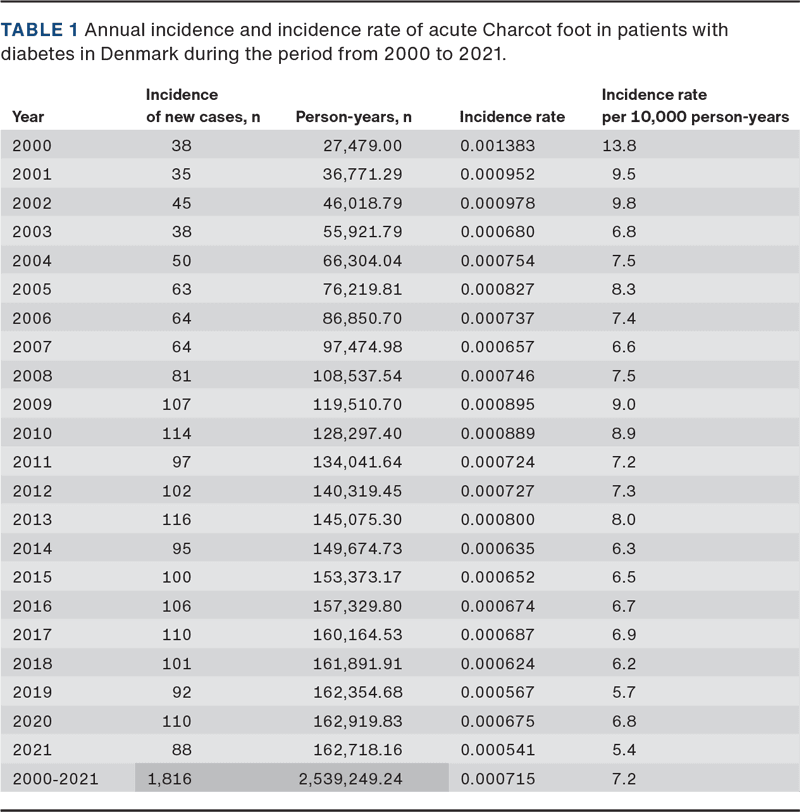This screenshot has height=812, width=800.
Task: Click the year 2013 row label
Action: click(x=32, y=520)
